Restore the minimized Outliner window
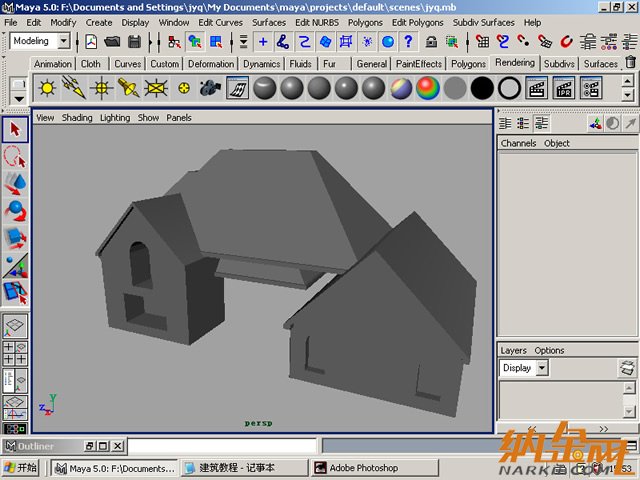The width and height of the screenshot is (640, 480). point(90,446)
